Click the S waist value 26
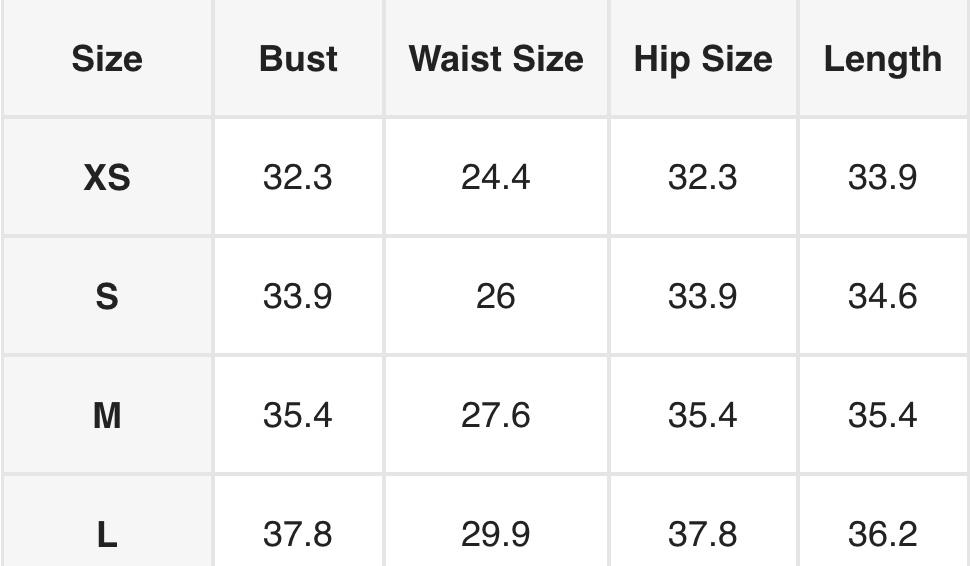The height and width of the screenshot is (566, 970). coord(496,297)
